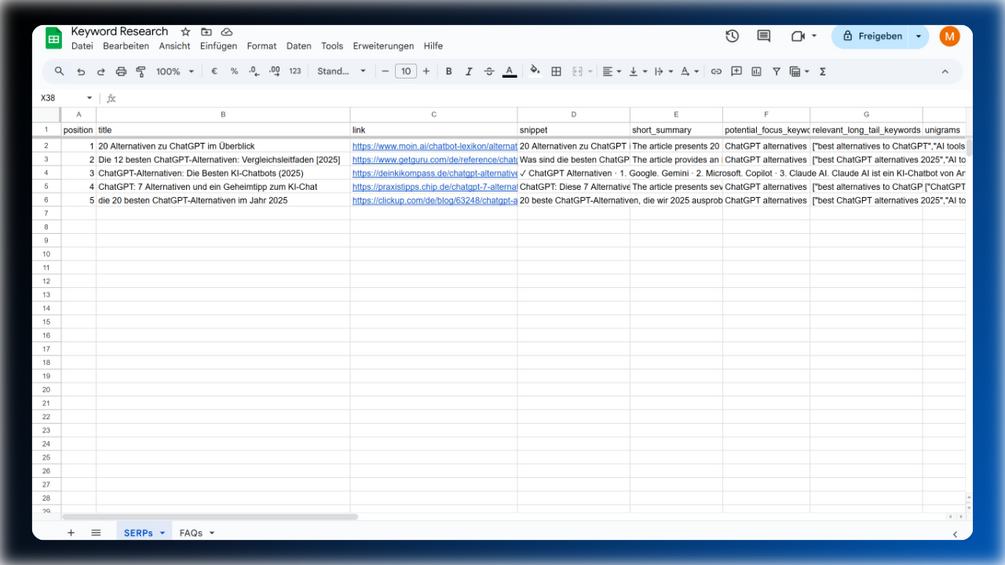Open text wrapping dropdown

point(663,72)
